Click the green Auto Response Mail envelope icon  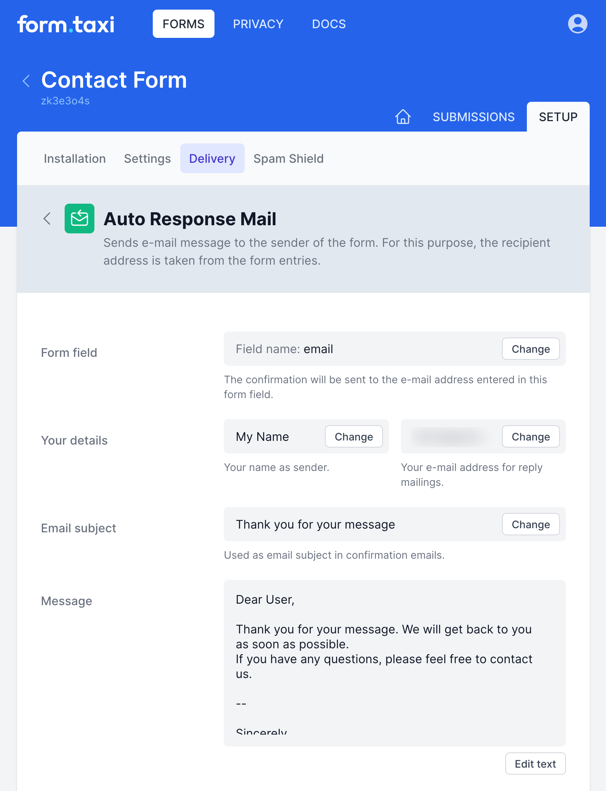(79, 218)
